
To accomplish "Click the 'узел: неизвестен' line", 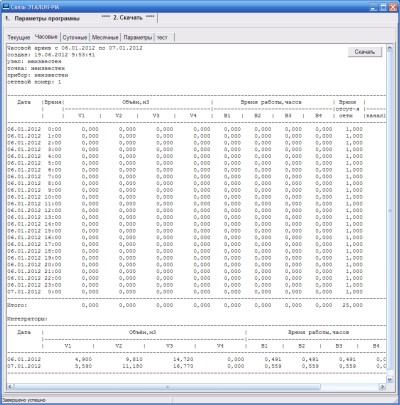I will 34,61.
